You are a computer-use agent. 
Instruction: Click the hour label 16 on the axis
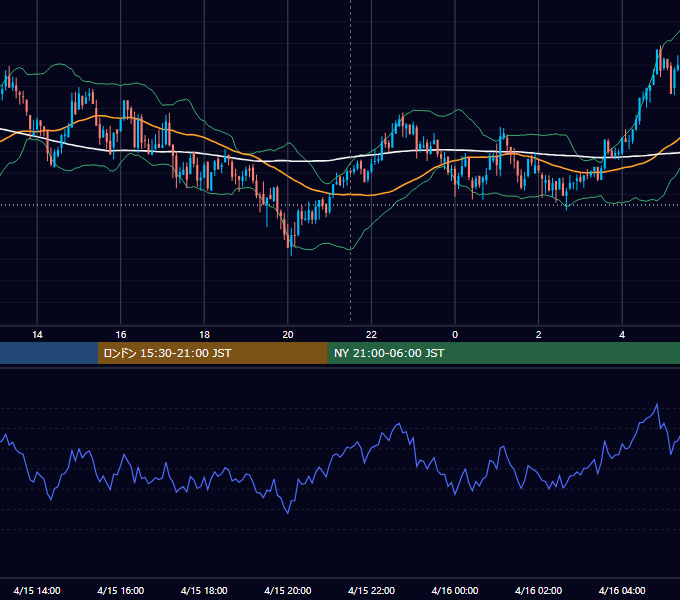121,335
